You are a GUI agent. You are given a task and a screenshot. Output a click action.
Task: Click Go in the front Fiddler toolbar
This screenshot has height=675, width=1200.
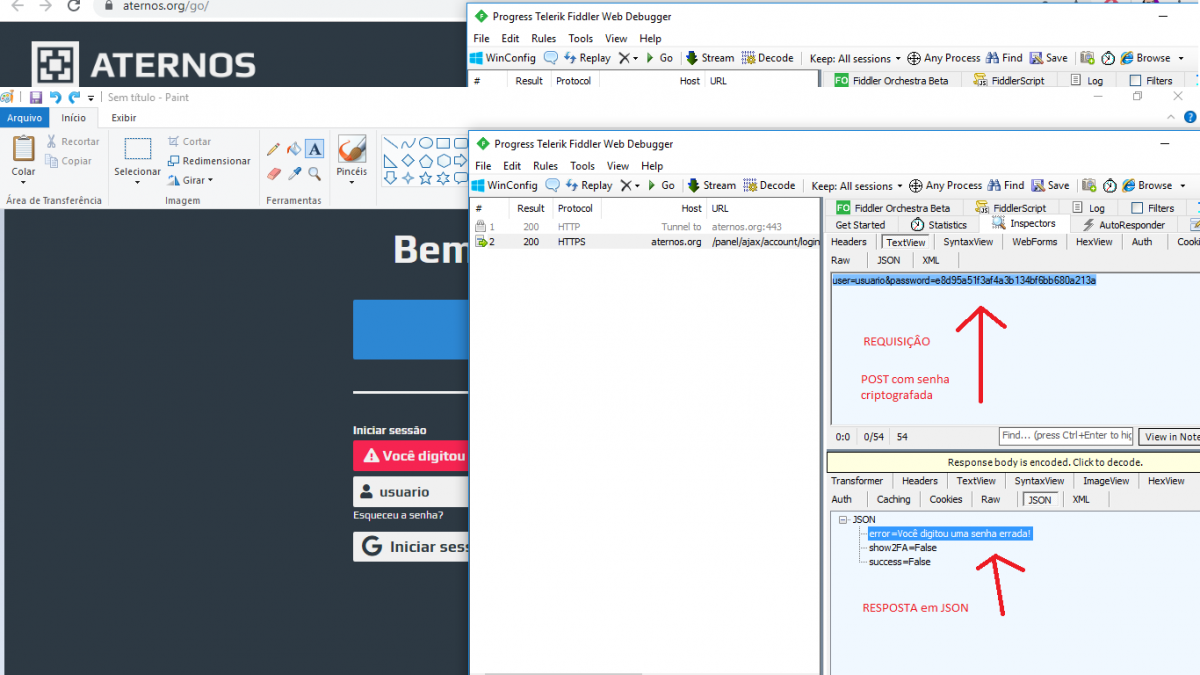(659, 185)
